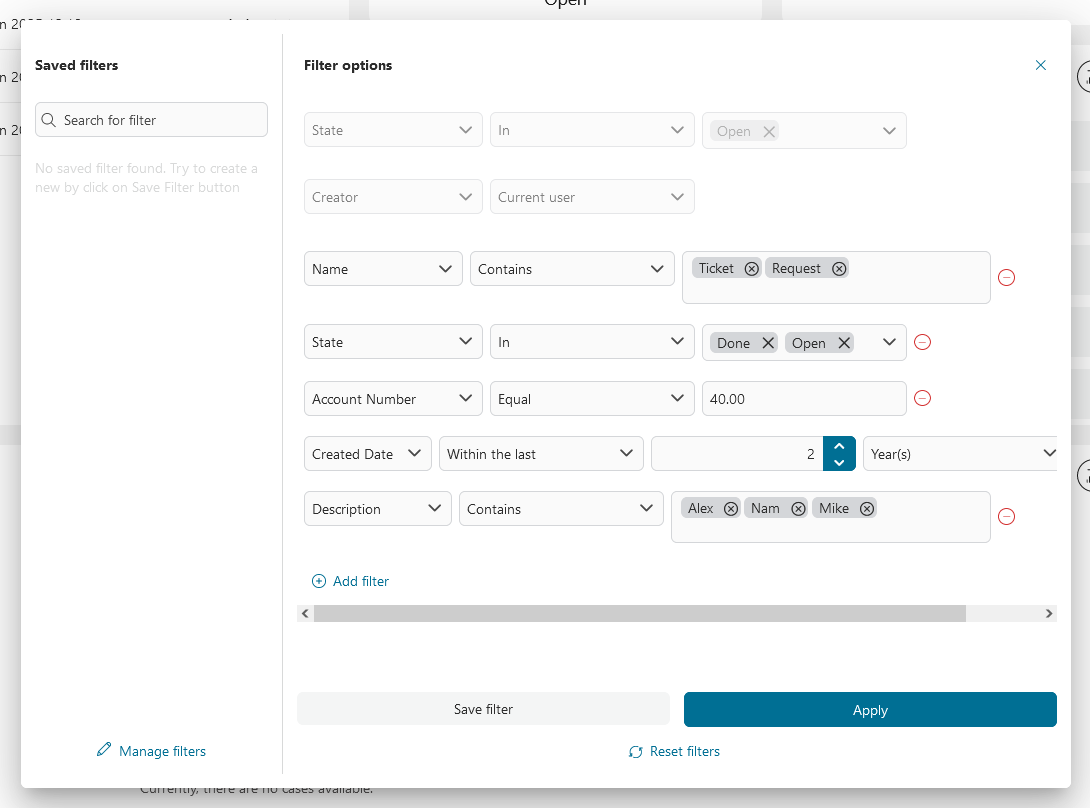Image resolution: width=1090 pixels, height=808 pixels.
Task: Click the Apply button
Action: pos(870,710)
